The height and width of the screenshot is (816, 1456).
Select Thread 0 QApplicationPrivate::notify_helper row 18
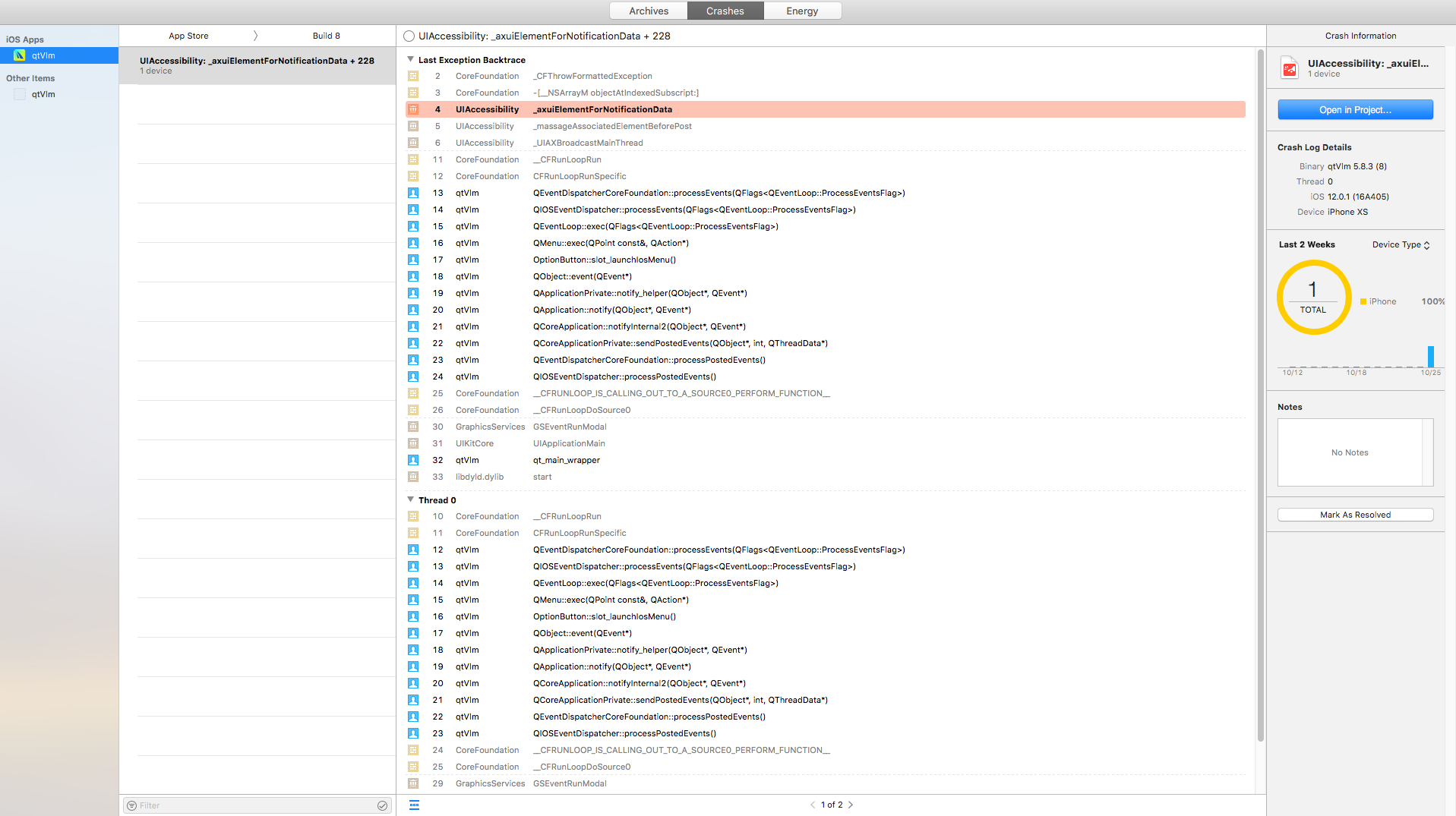point(825,650)
